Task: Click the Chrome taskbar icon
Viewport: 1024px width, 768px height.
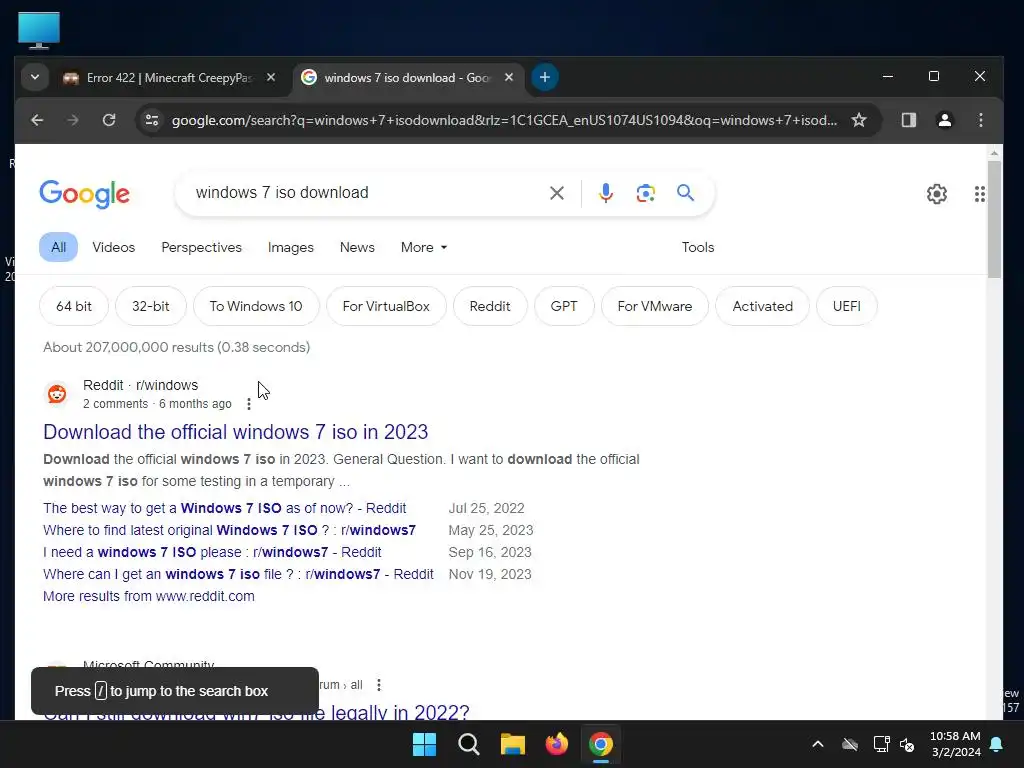Action: 601,744
